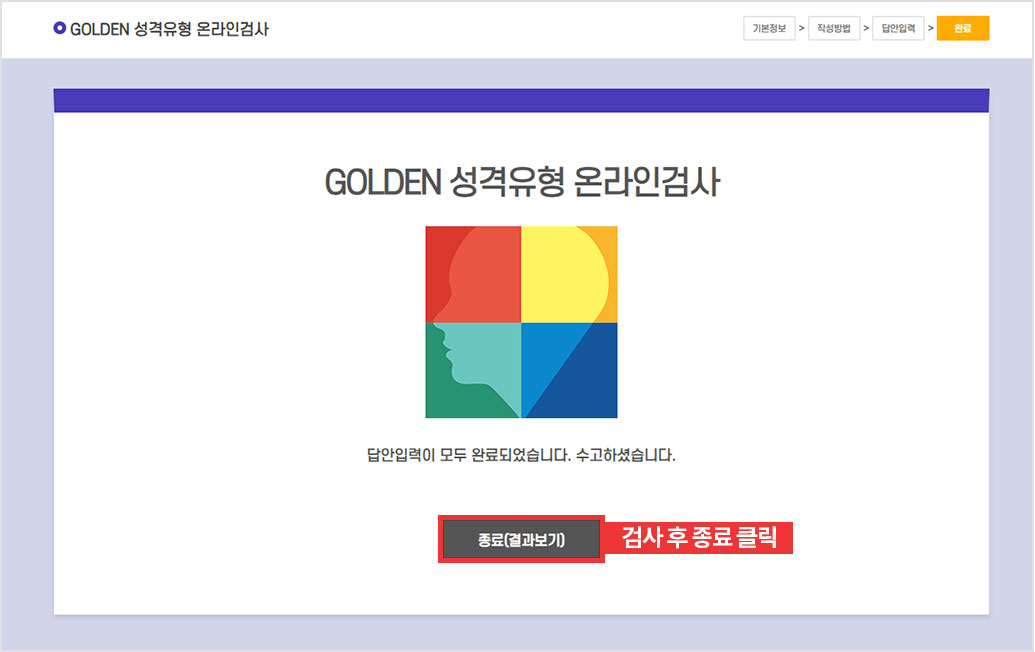Click the GOLDEN 성격유형 온라인검사 header title
Viewport: 1035px width, 652px height.
point(166,28)
